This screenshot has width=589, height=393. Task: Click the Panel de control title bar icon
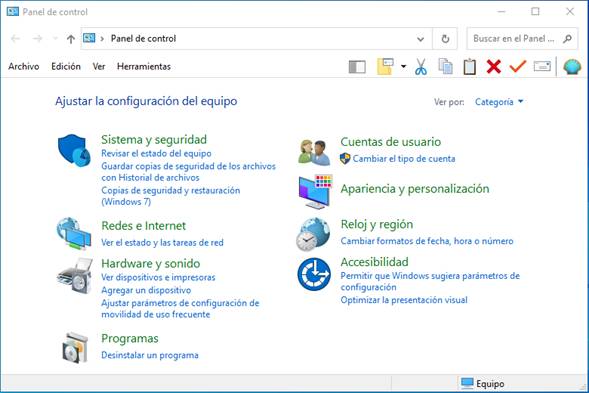13,12
